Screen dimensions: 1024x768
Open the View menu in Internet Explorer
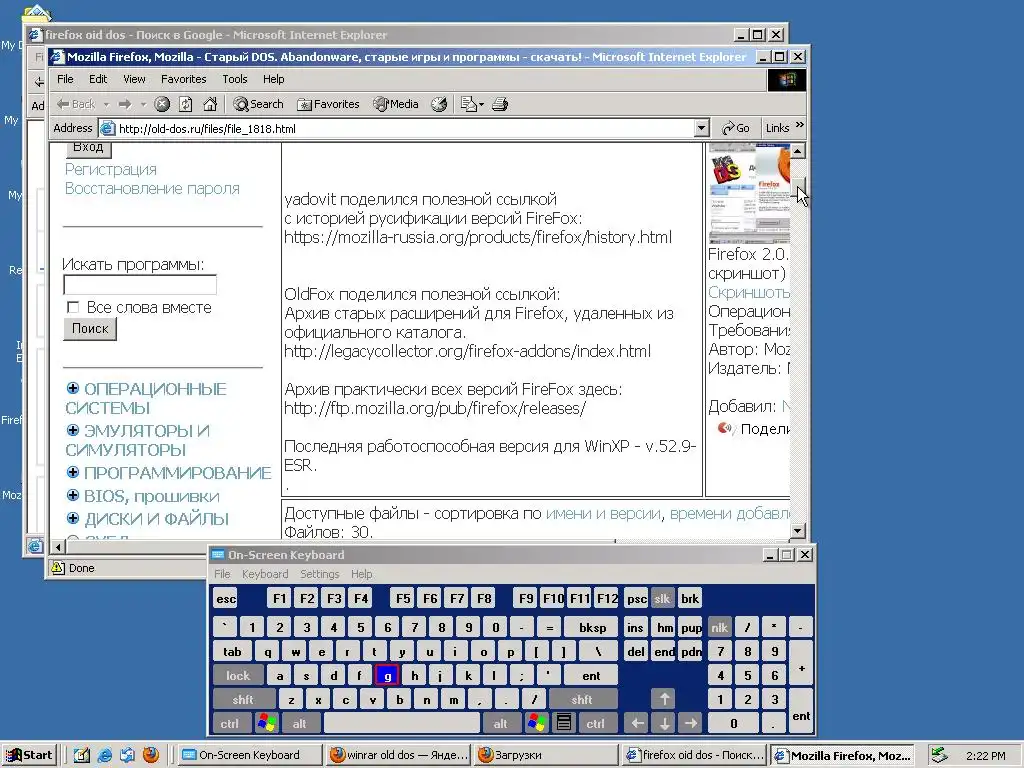pyautogui.click(x=134, y=79)
